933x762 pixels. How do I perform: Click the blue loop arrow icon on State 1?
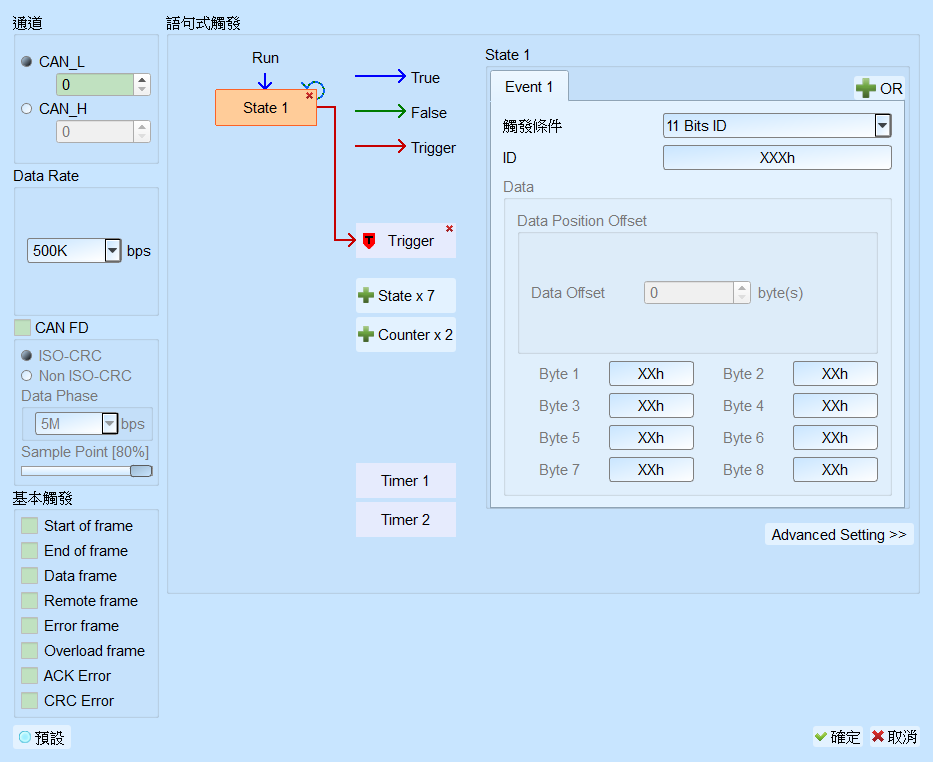(x=315, y=88)
